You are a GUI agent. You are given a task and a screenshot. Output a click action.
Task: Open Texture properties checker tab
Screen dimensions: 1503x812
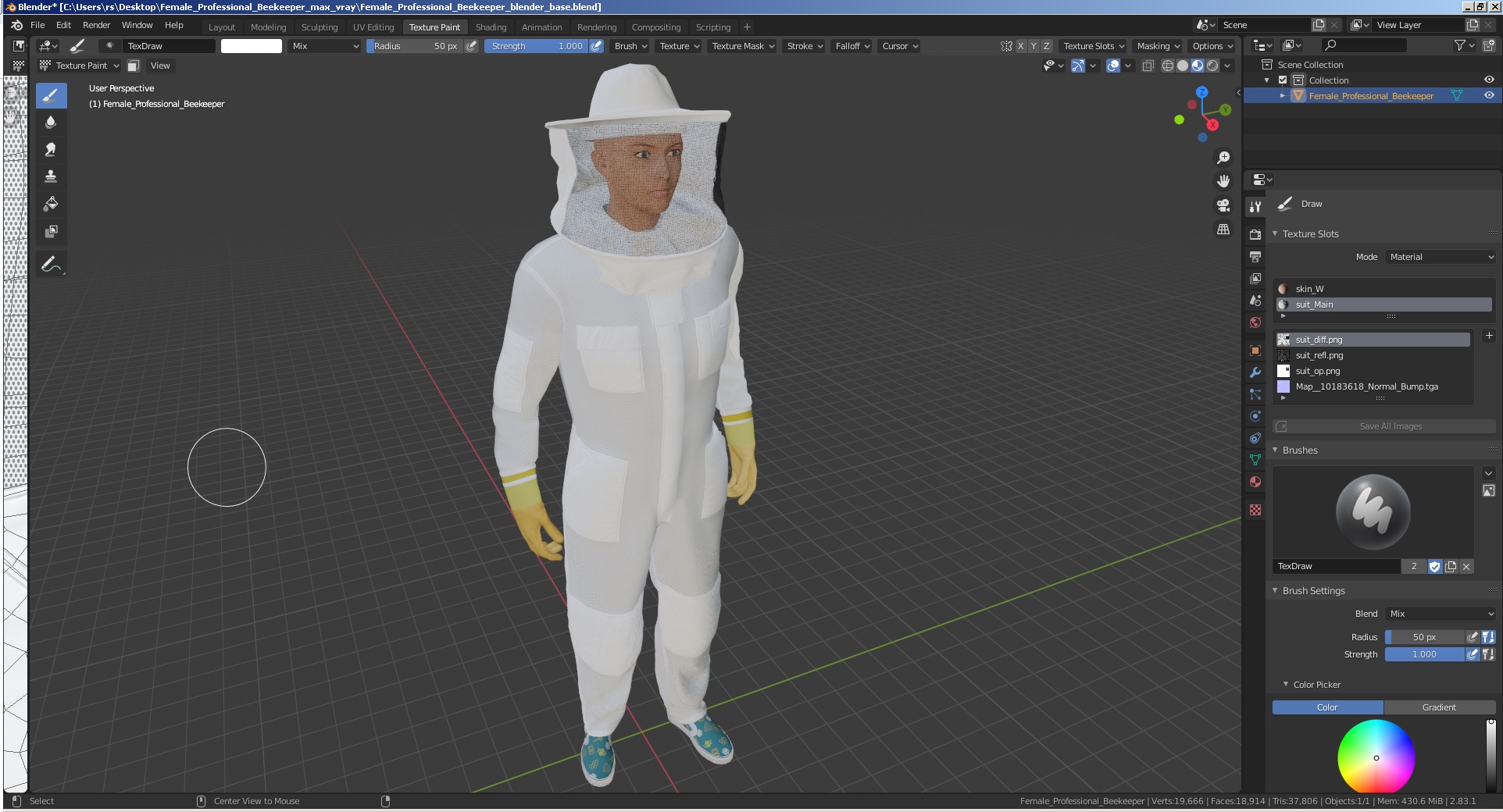pos(1255,510)
